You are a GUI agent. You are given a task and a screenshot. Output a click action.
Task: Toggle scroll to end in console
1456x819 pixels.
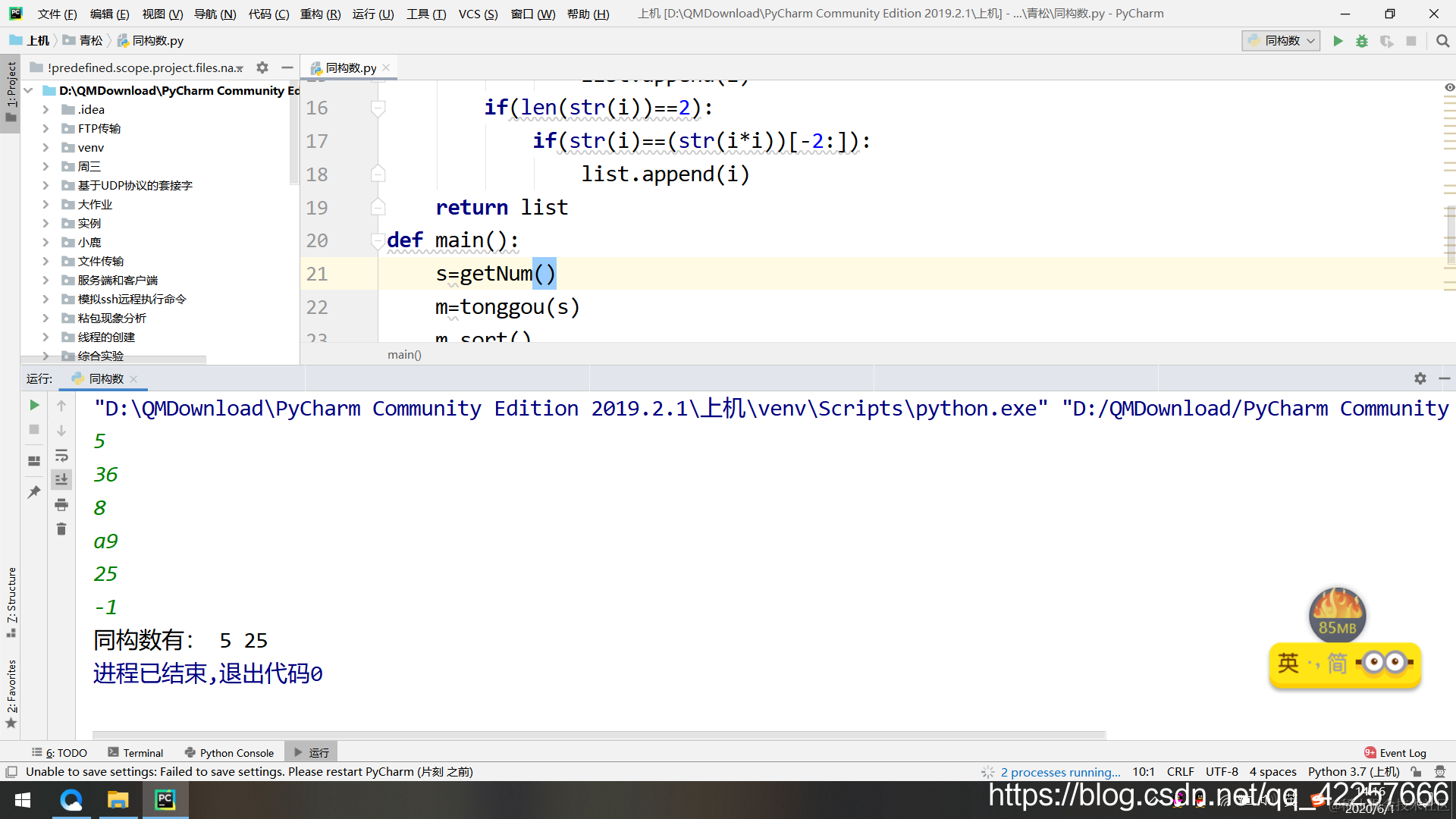[61, 479]
